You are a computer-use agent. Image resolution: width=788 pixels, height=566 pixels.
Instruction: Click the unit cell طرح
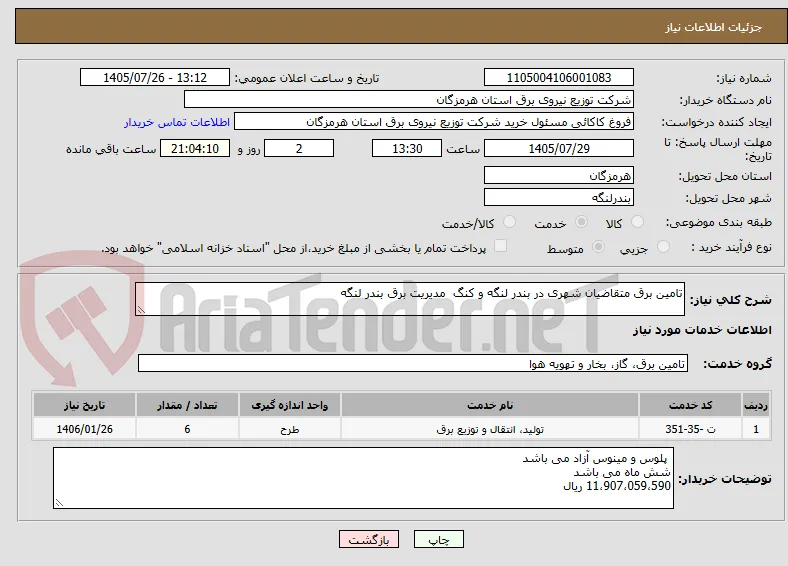(x=290, y=429)
